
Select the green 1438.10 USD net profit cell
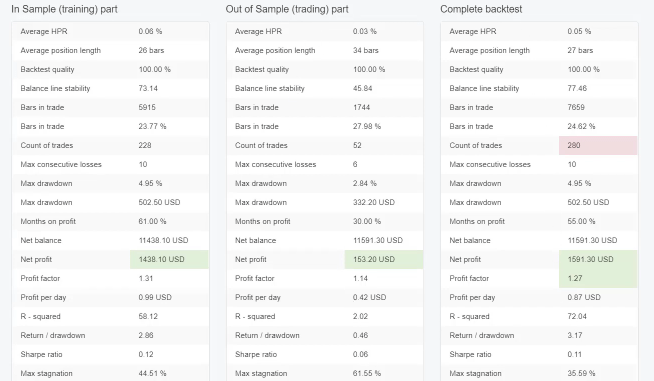pos(169,259)
